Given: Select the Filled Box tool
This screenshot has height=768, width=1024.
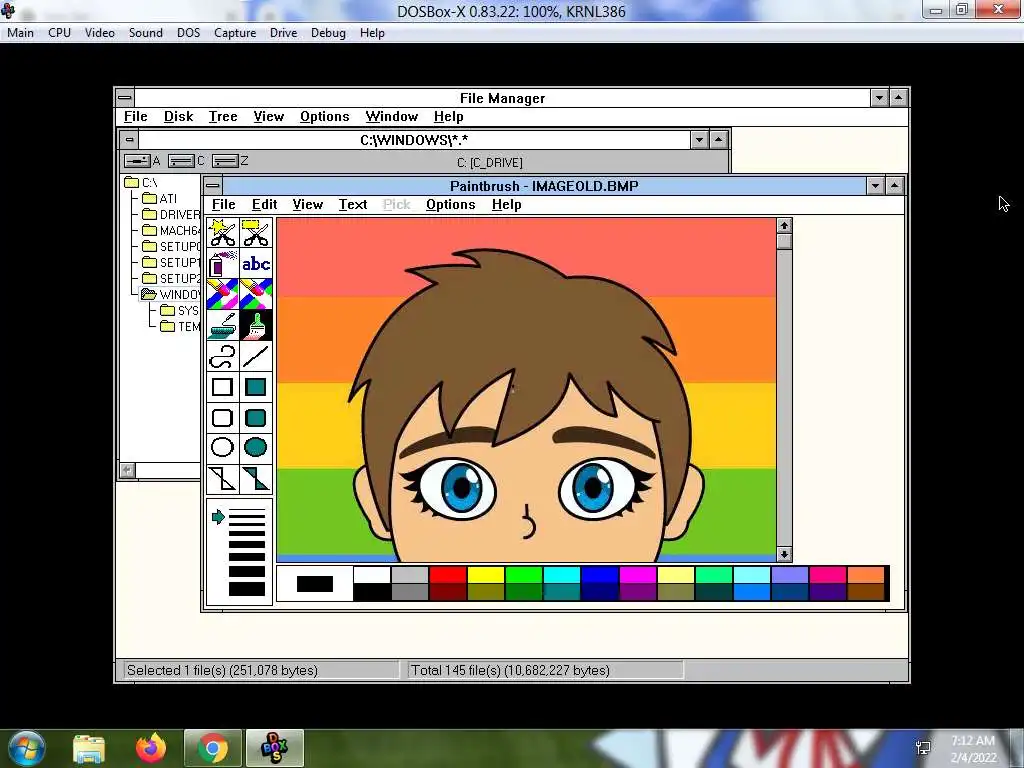Looking at the screenshot, I should [255, 387].
